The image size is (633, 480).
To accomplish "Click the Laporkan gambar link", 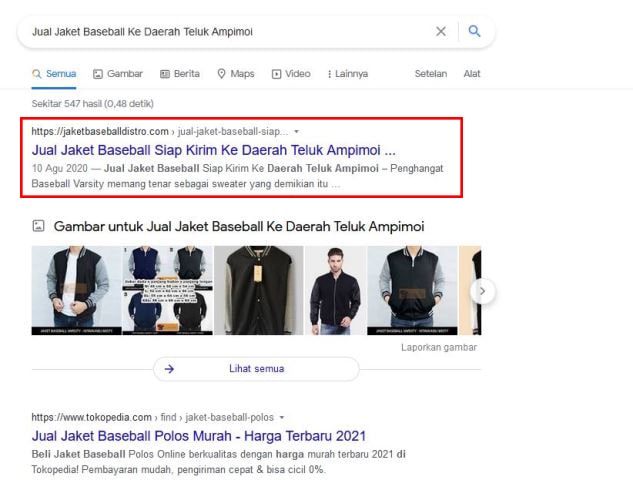I will point(438,348).
